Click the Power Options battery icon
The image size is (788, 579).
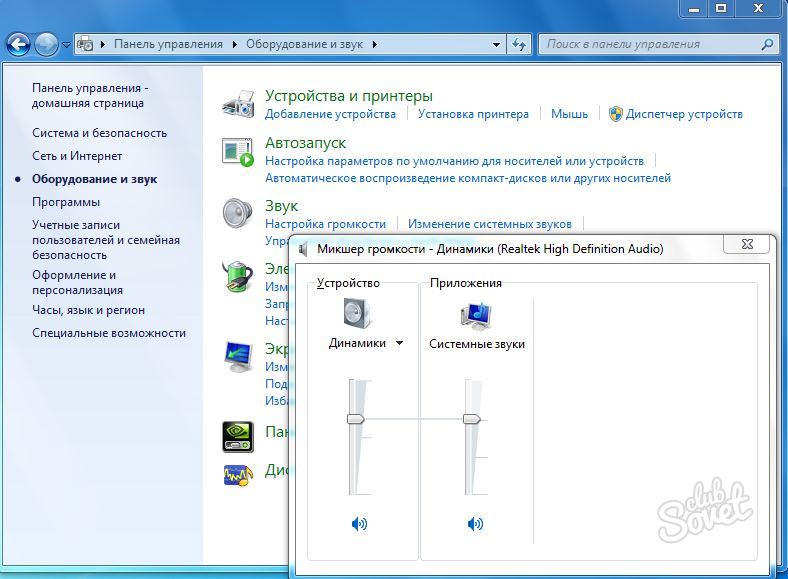point(238,275)
